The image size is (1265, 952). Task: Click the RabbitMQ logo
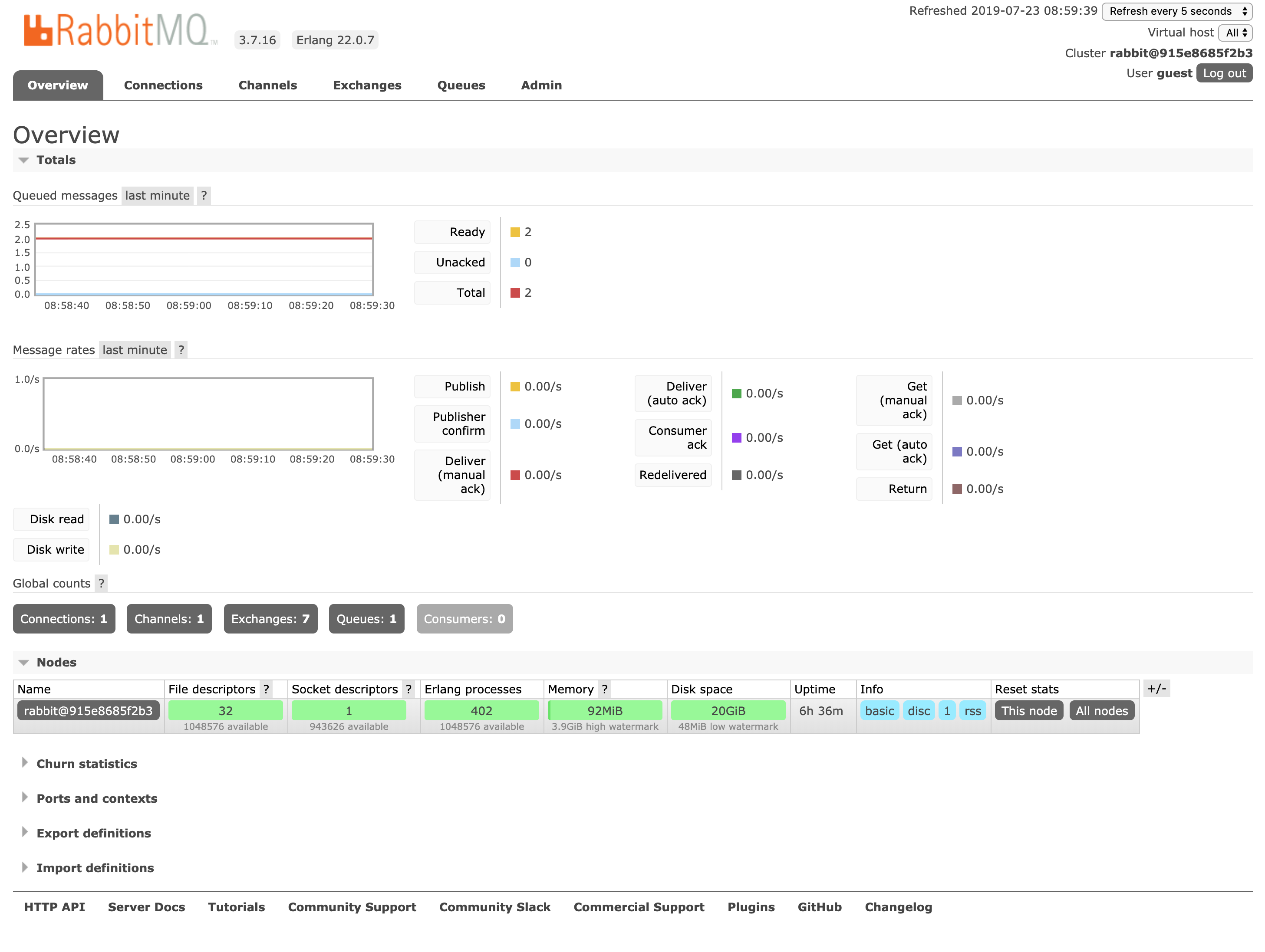pyautogui.click(x=121, y=30)
